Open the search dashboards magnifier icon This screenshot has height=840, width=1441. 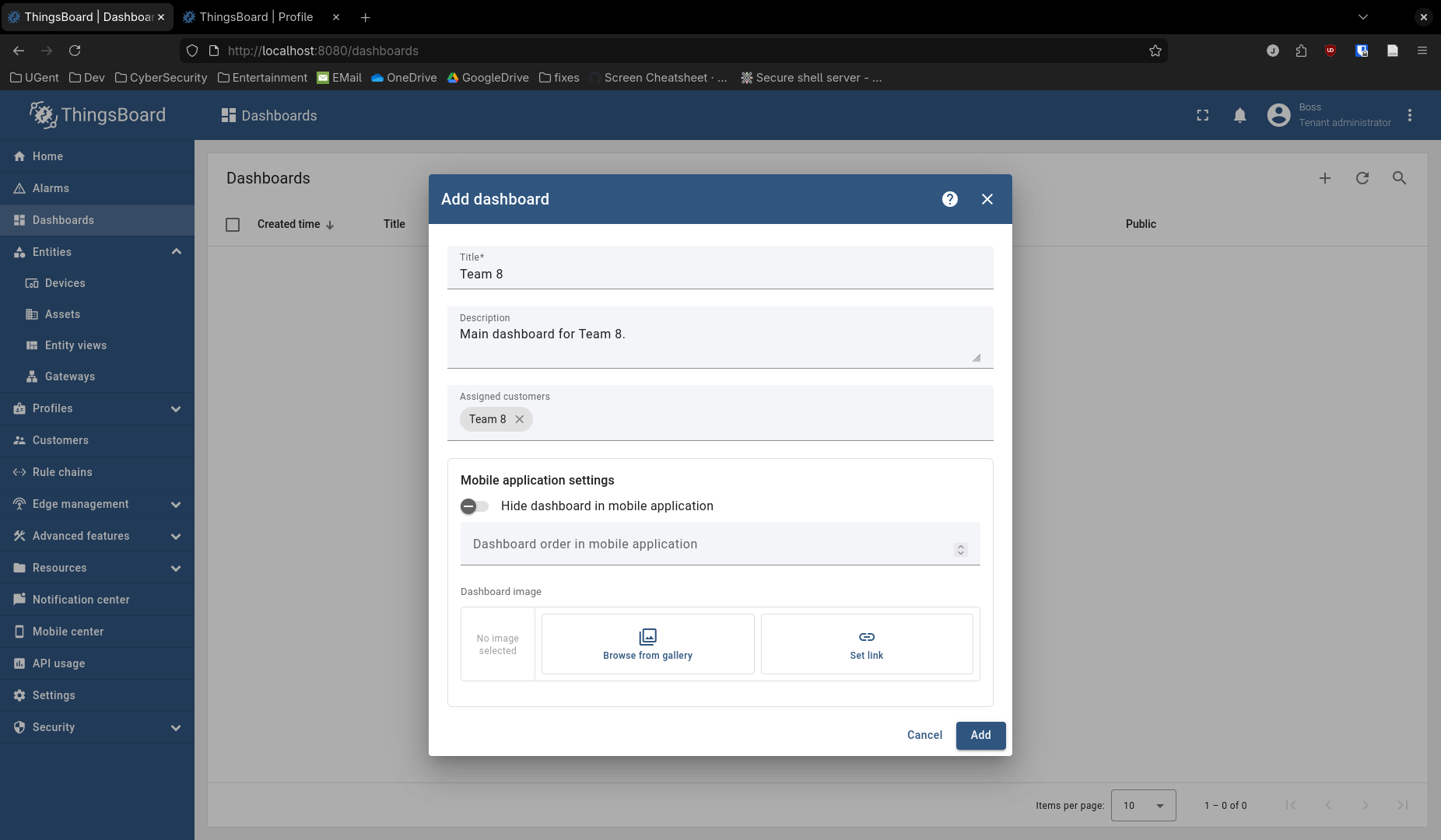click(x=1399, y=178)
